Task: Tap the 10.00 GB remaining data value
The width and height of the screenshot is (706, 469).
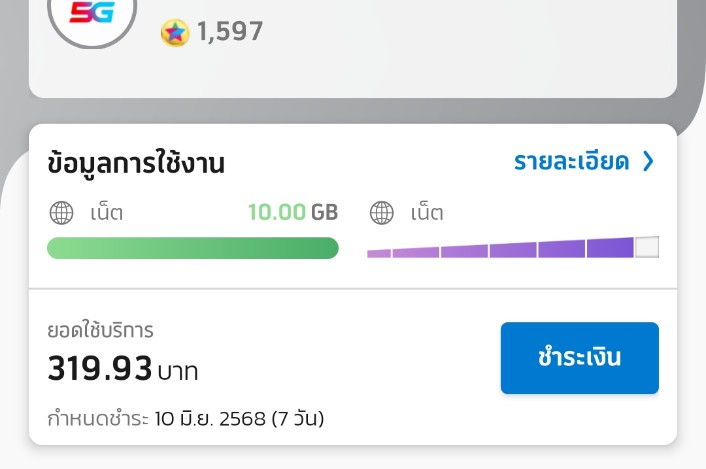Action: [x=293, y=212]
